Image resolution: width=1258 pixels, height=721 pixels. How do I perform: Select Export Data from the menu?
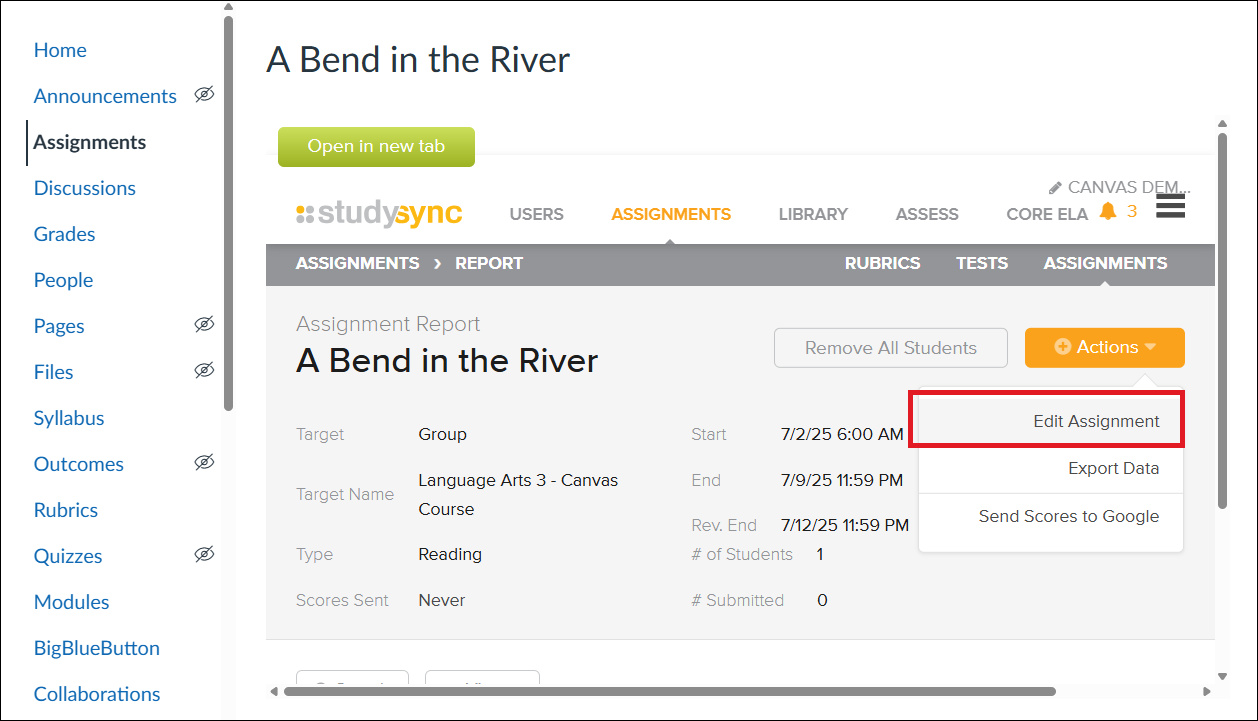click(1113, 468)
